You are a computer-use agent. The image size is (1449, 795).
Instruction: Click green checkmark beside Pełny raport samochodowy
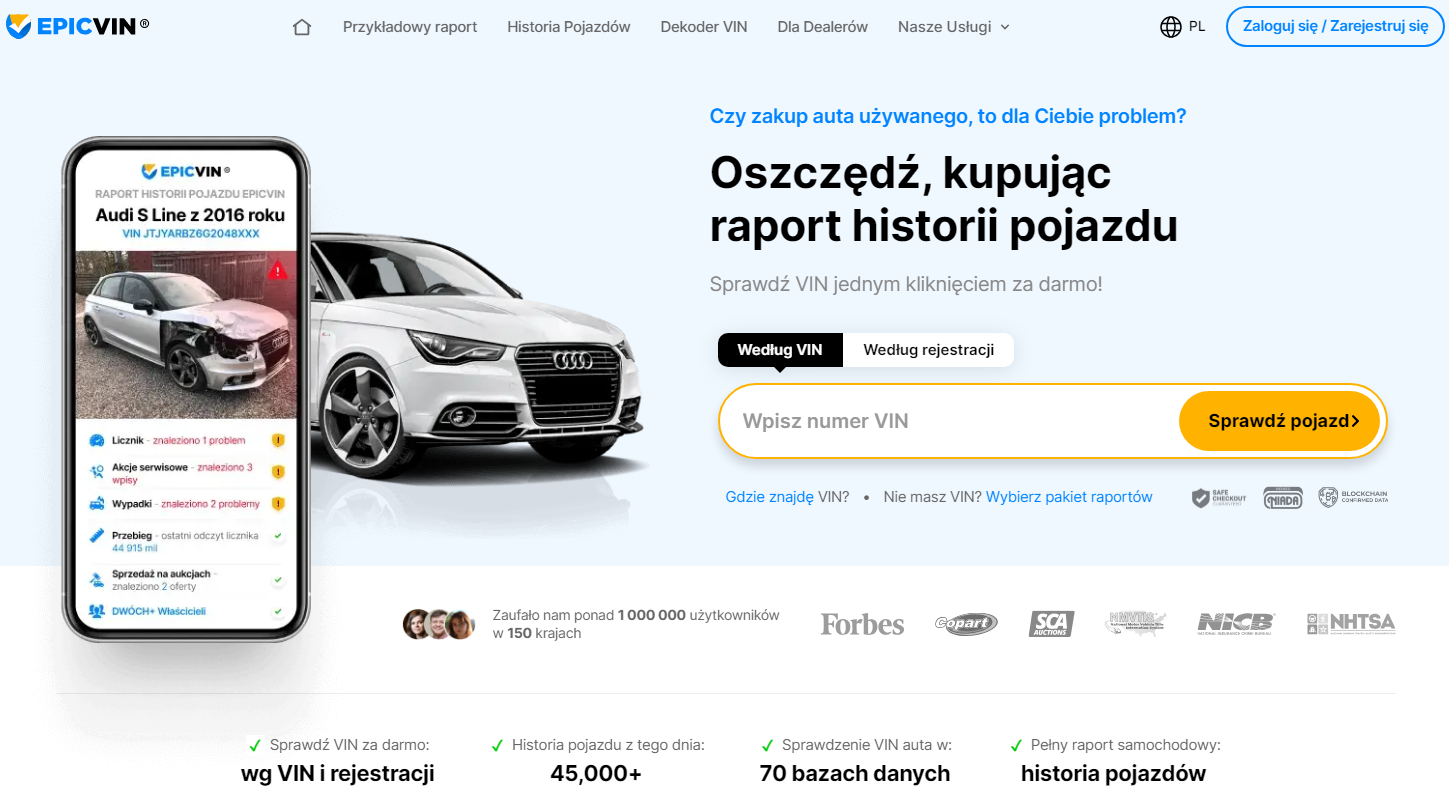[1016, 745]
